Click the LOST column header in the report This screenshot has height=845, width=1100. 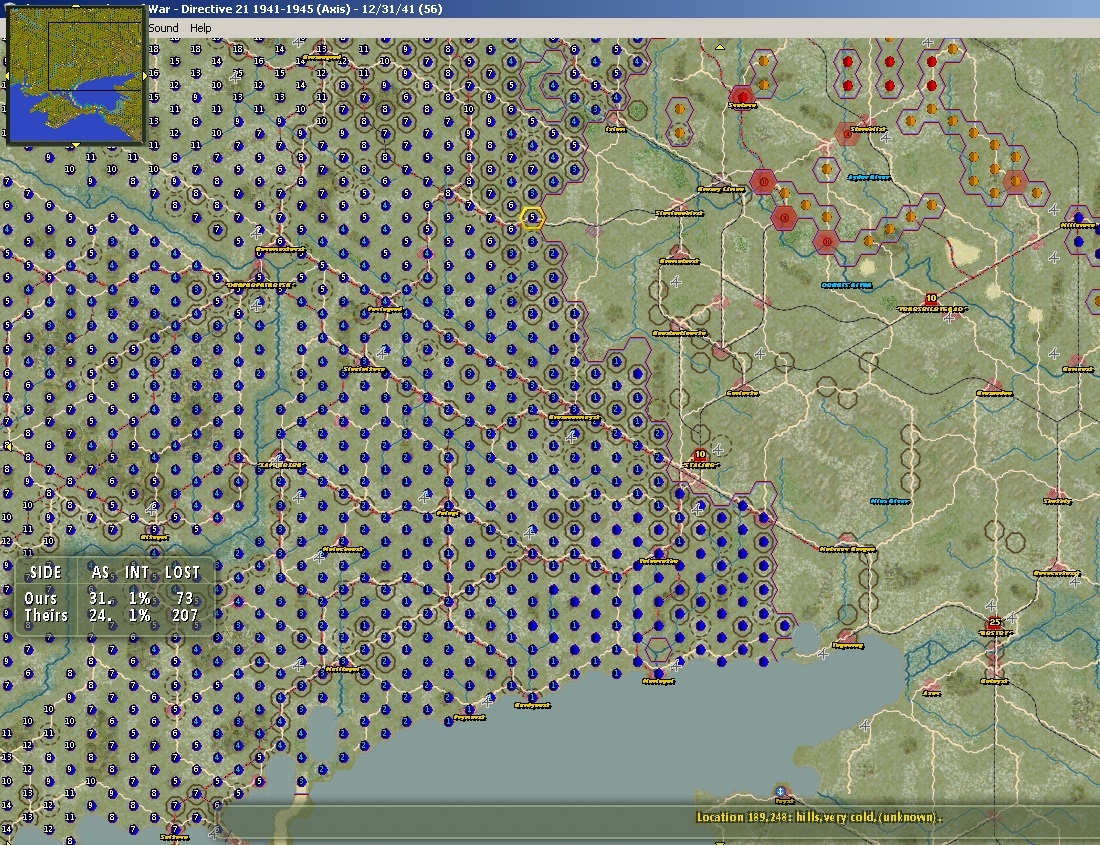click(x=182, y=572)
